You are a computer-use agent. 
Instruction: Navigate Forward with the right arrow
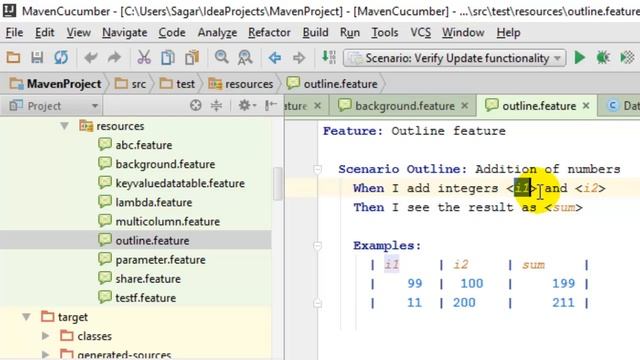click(299, 58)
